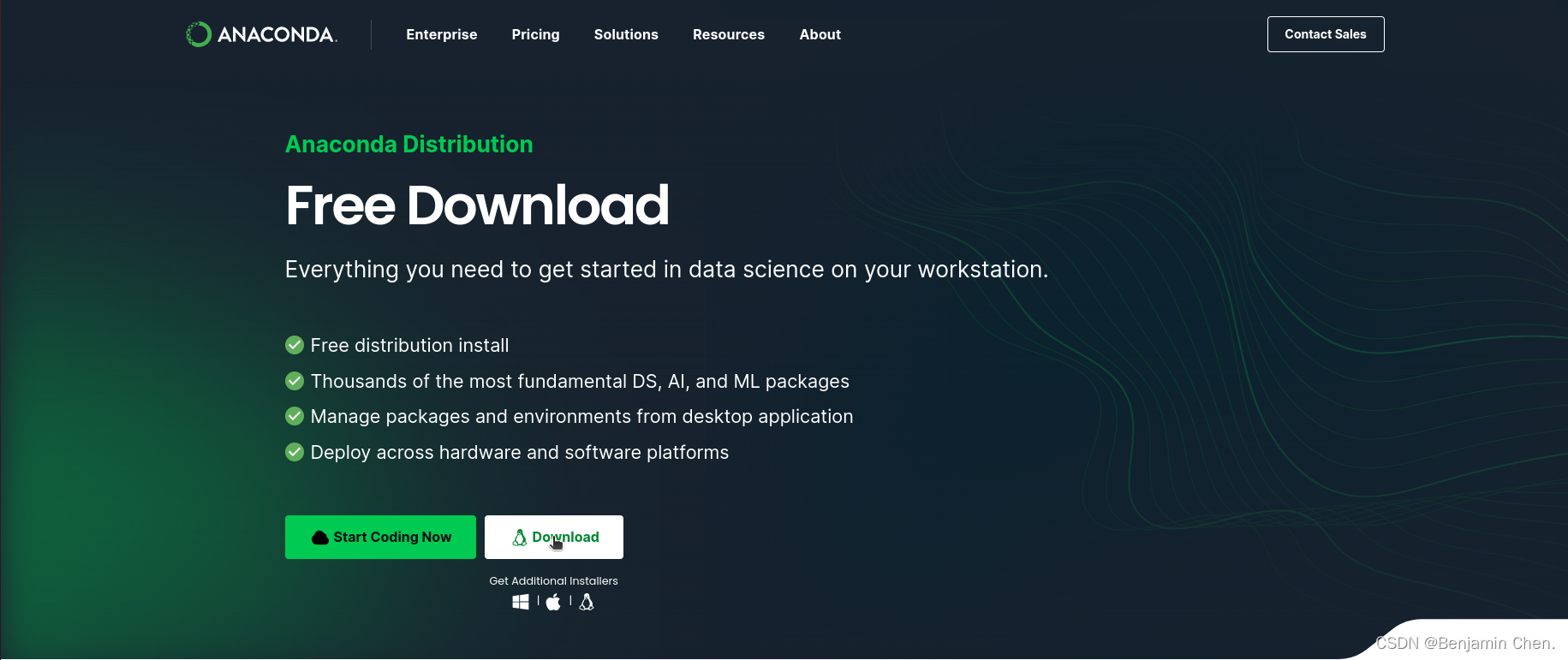The height and width of the screenshot is (660, 1568).
Task: Click the checkmark beside Free distribution install
Action: click(x=295, y=345)
